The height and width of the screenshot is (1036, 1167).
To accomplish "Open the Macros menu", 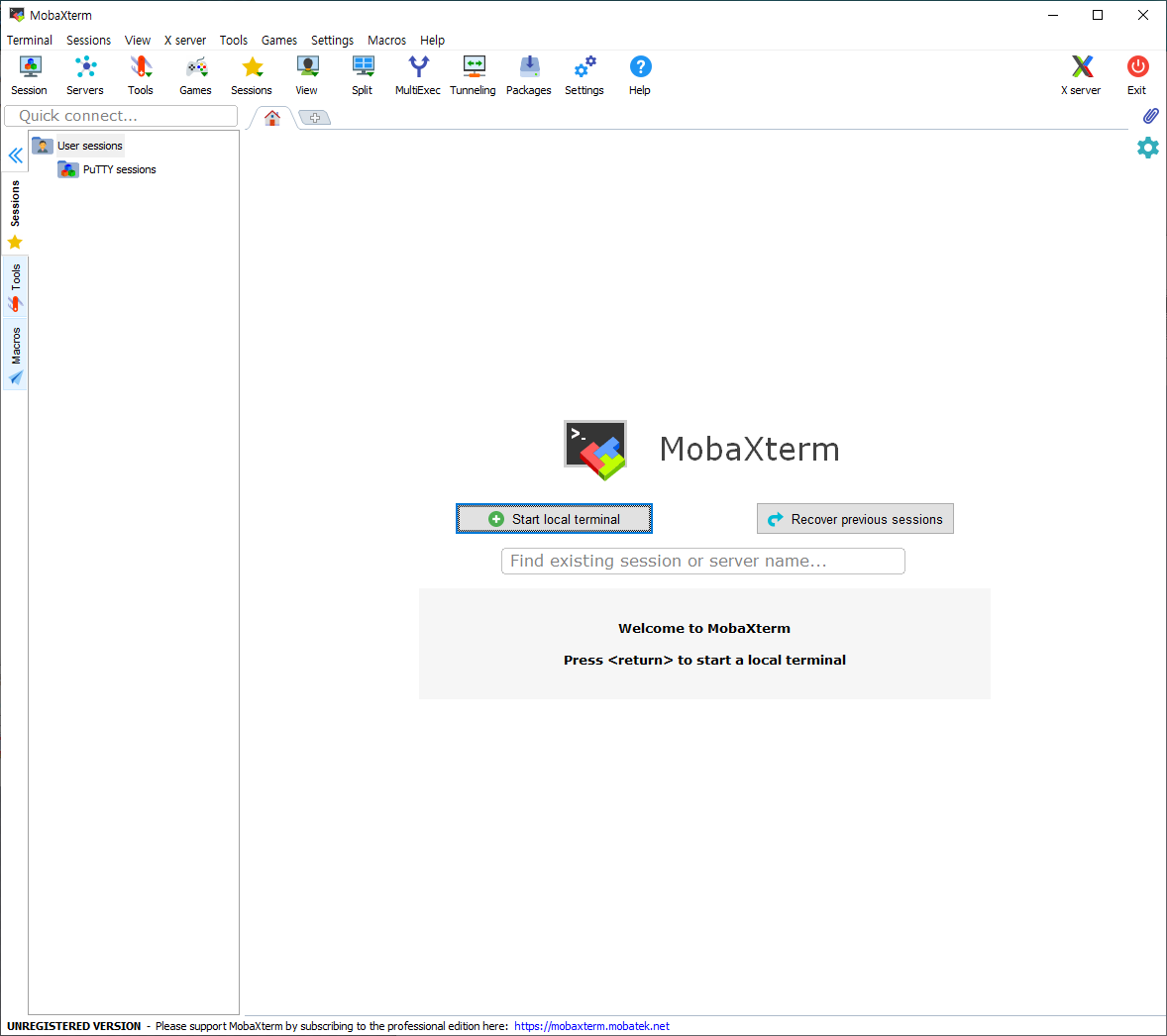I will pos(387,41).
